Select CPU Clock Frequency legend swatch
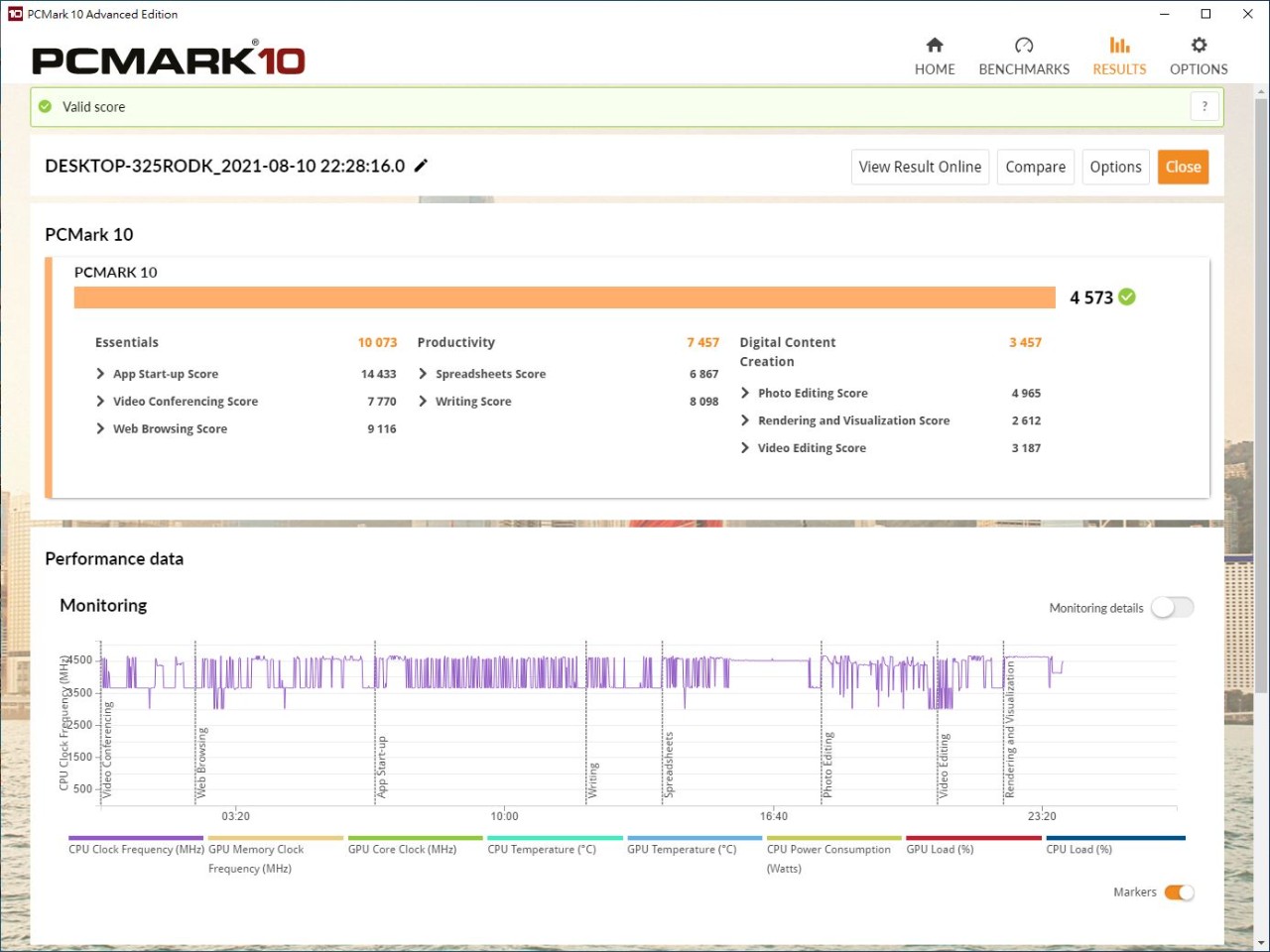The image size is (1270, 952). point(136,838)
